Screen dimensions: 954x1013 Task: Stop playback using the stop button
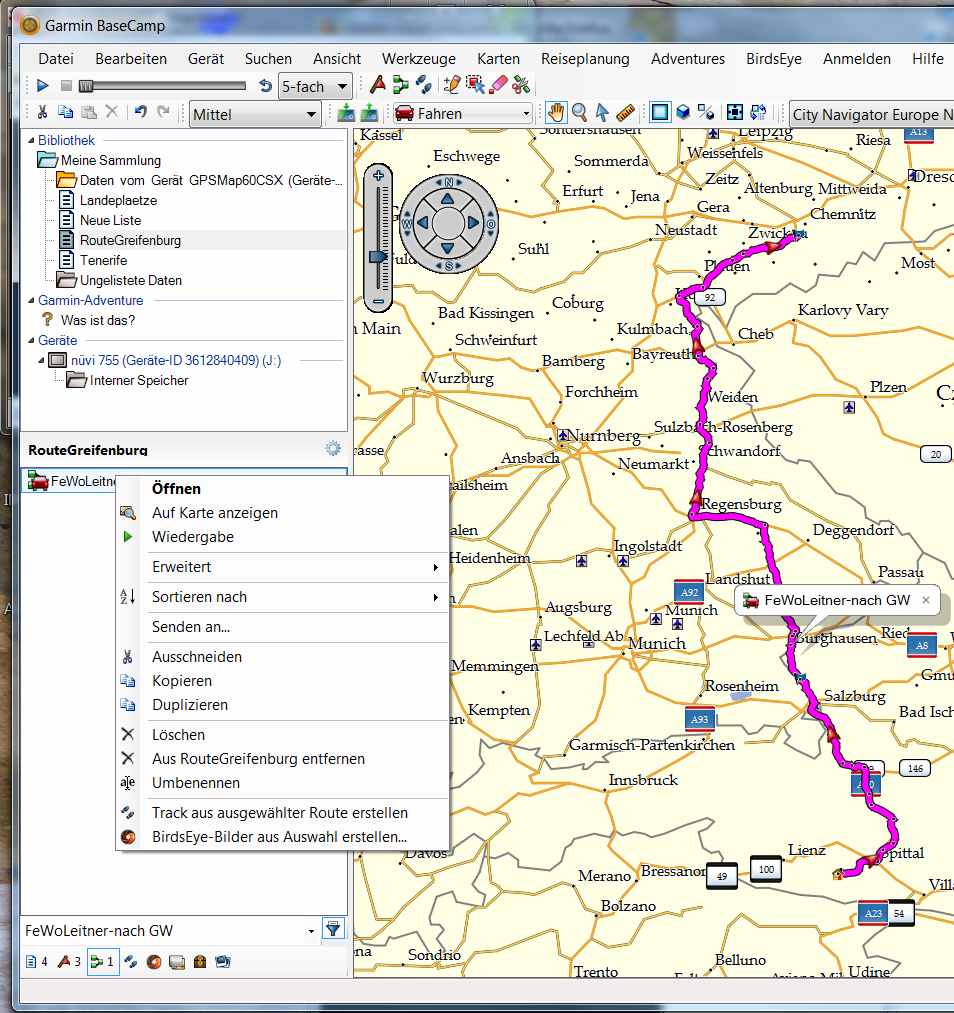[66, 85]
